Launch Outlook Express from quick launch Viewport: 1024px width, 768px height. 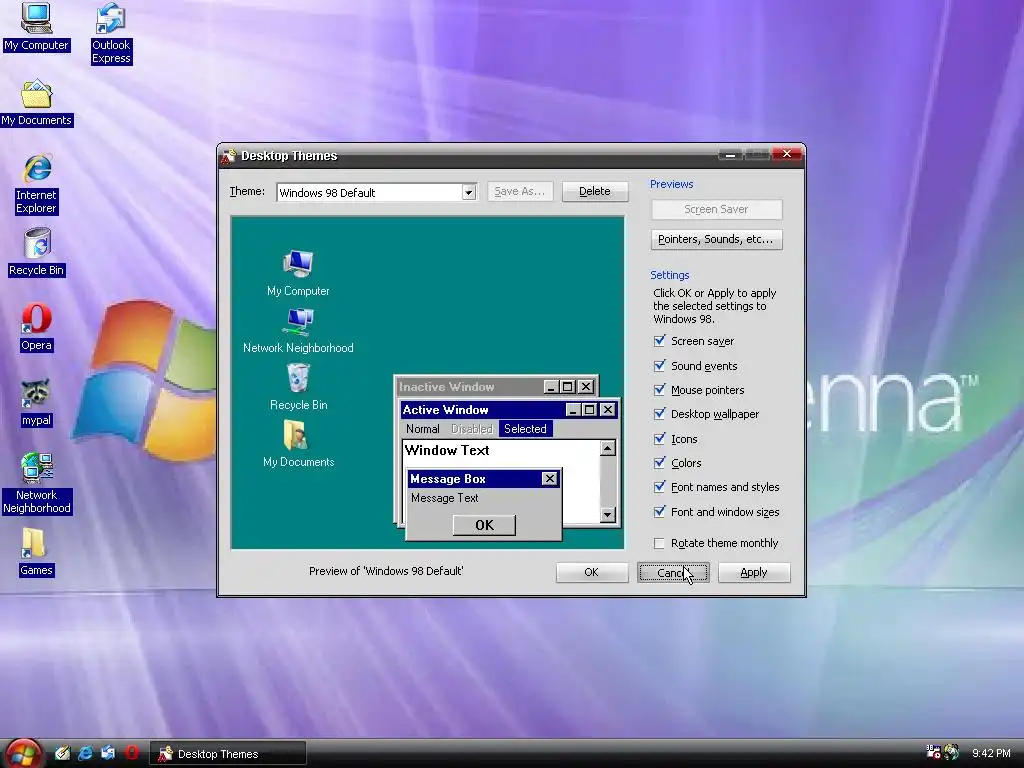pyautogui.click(x=108, y=753)
